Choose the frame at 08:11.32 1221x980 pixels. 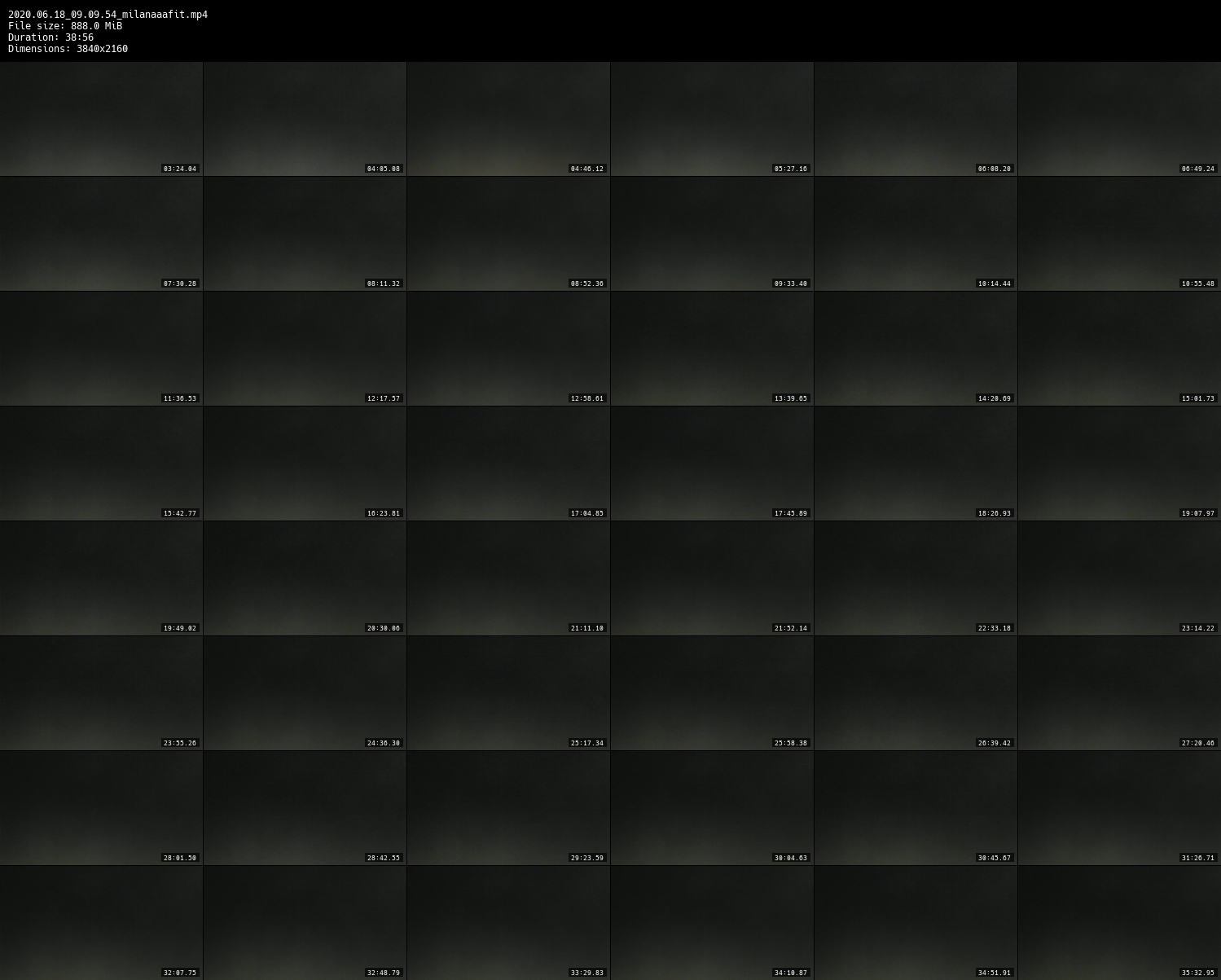pyautogui.click(x=305, y=234)
